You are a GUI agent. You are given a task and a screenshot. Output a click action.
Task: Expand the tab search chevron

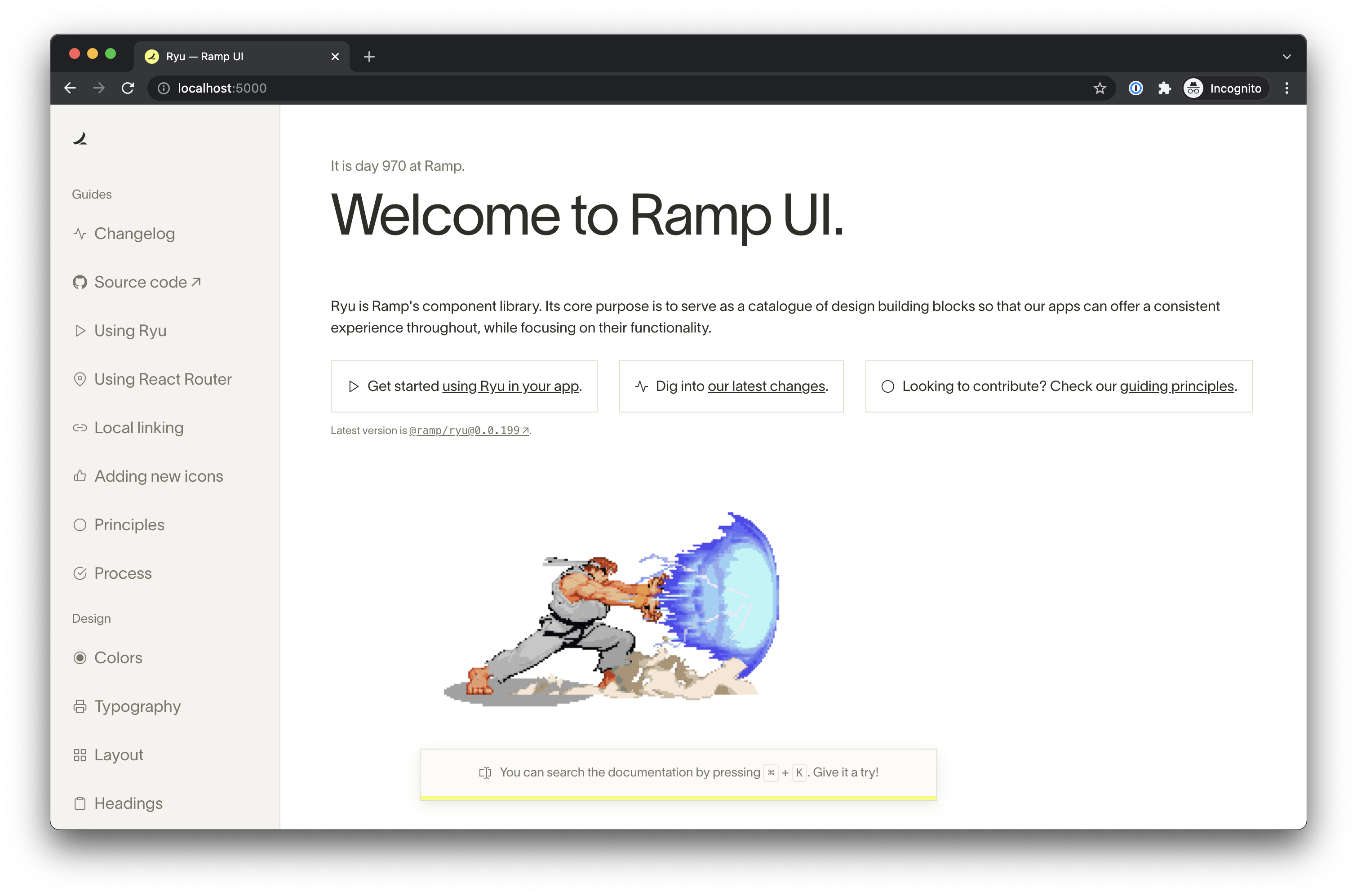pyautogui.click(x=1287, y=57)
